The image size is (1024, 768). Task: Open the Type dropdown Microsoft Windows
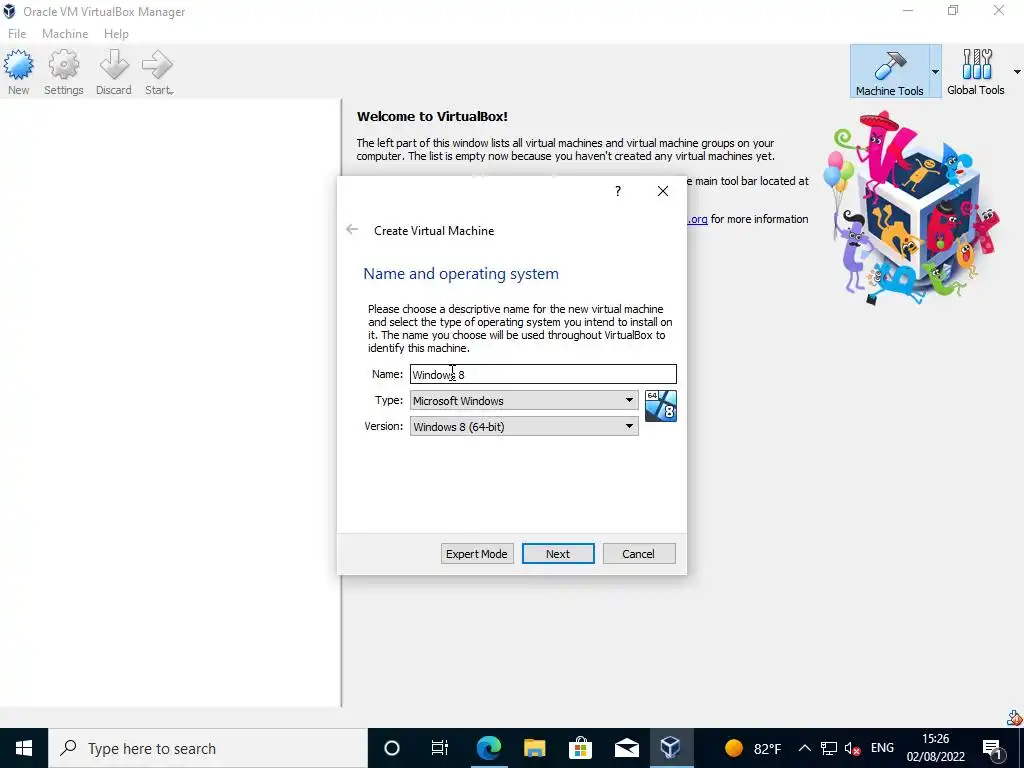pyautogui.click(x=524, y=400)
